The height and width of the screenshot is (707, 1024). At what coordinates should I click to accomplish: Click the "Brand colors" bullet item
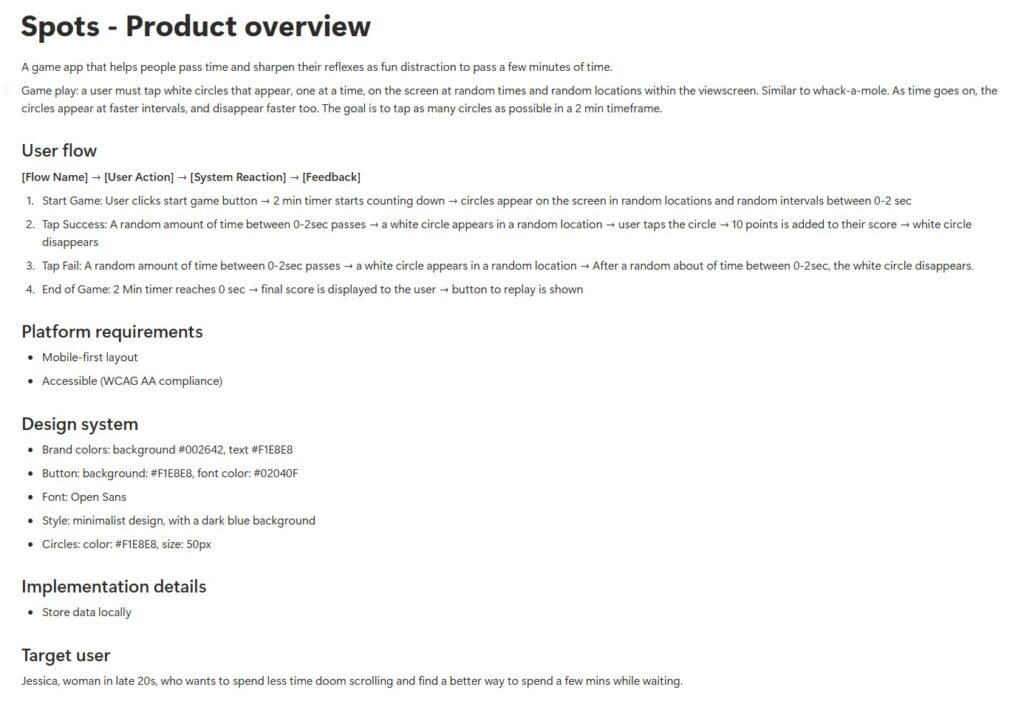(x=167, y=450)
